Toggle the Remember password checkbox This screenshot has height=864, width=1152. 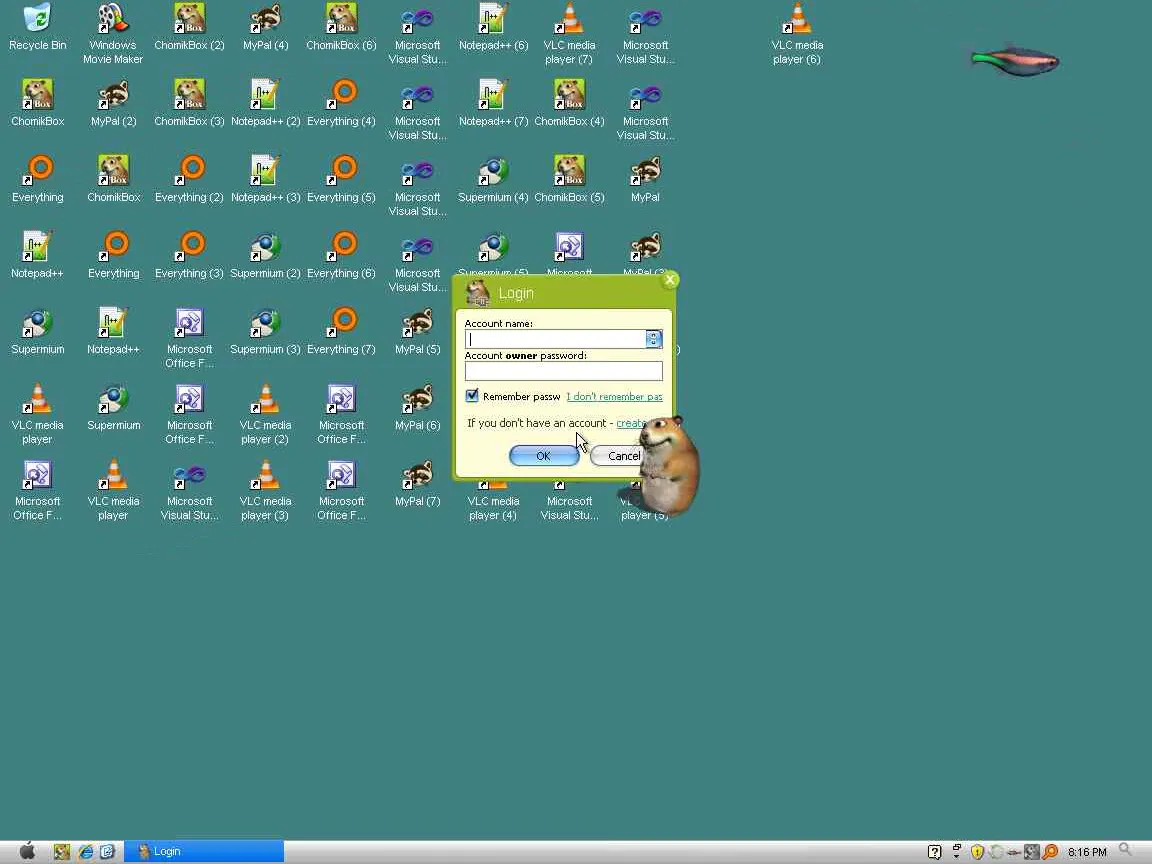click(472, 396)
